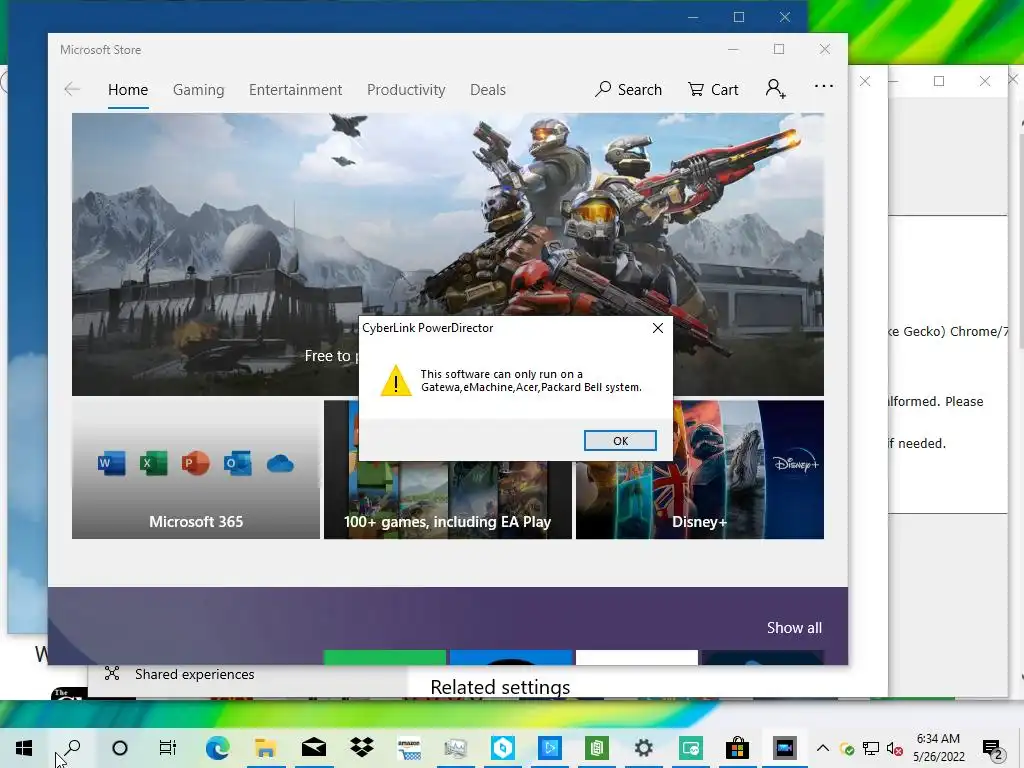Go back using the Microsoft Store back arrow
Image resolution: width=1024 pixels, height=768 pixels.
(x=72, y=89)
